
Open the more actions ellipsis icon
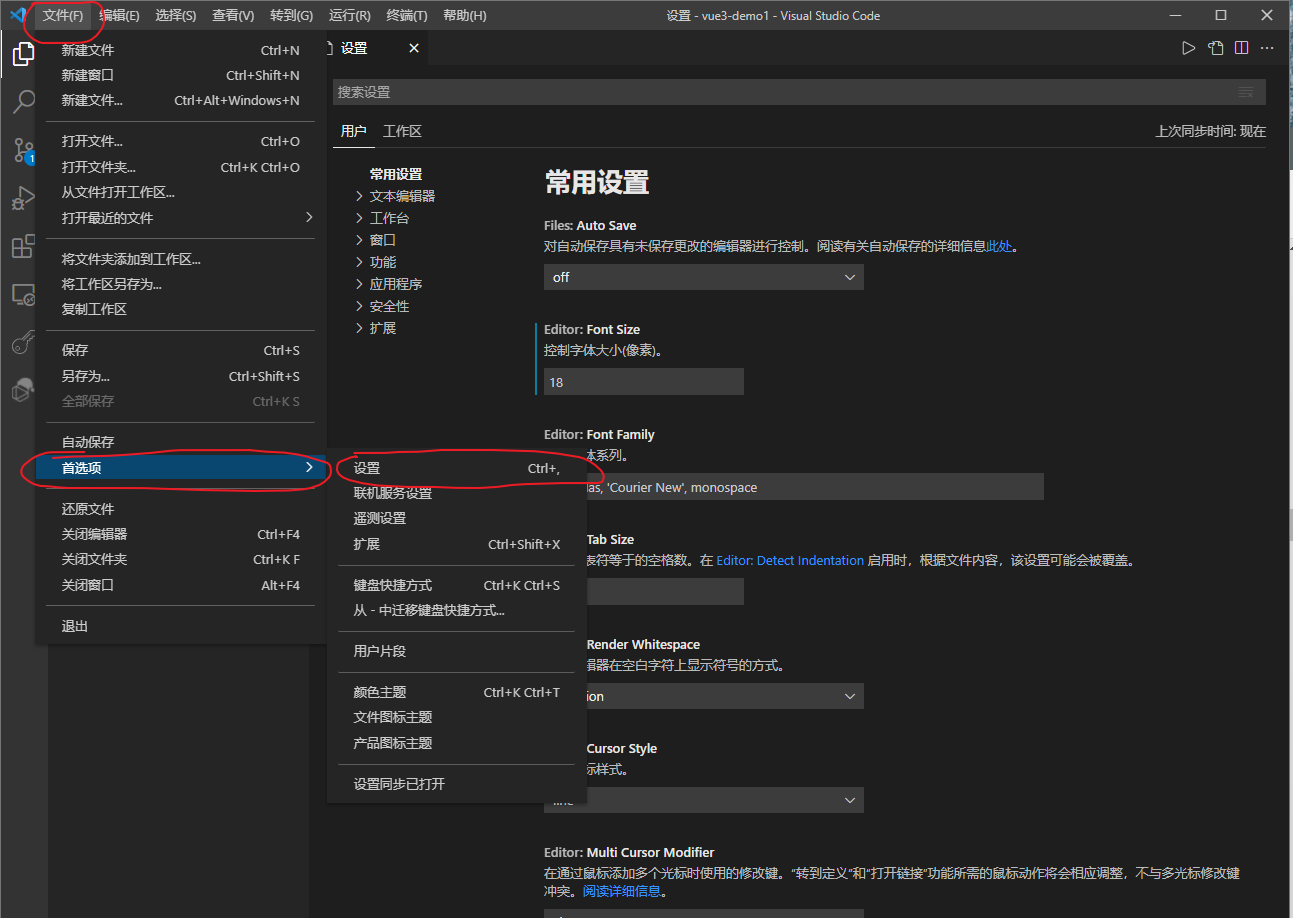1267,48
